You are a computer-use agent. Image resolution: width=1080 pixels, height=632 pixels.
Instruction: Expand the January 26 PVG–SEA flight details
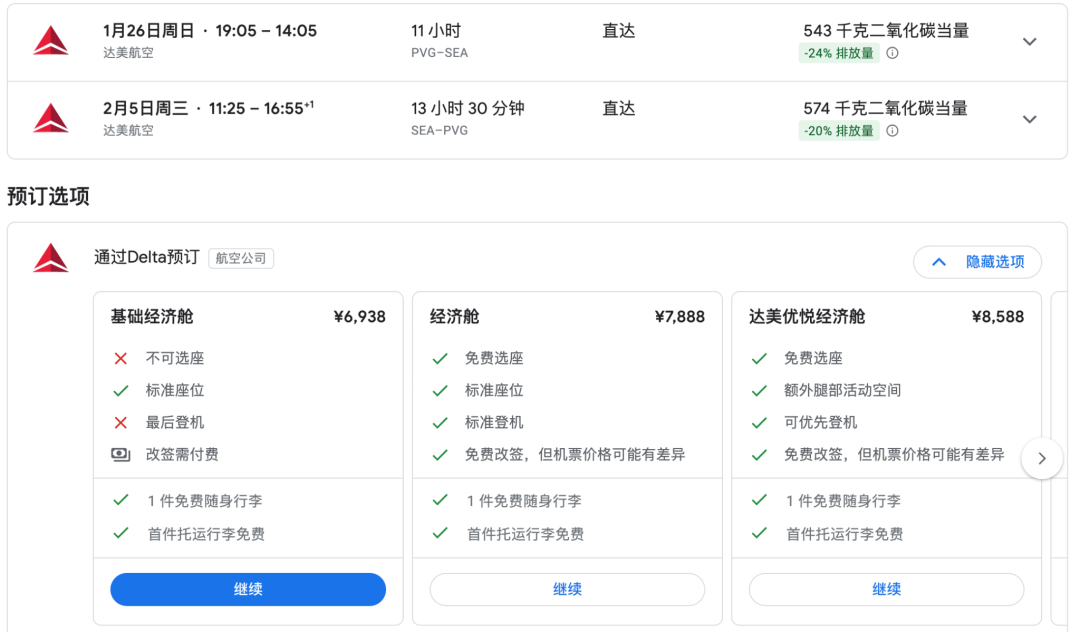point(1029,42)
